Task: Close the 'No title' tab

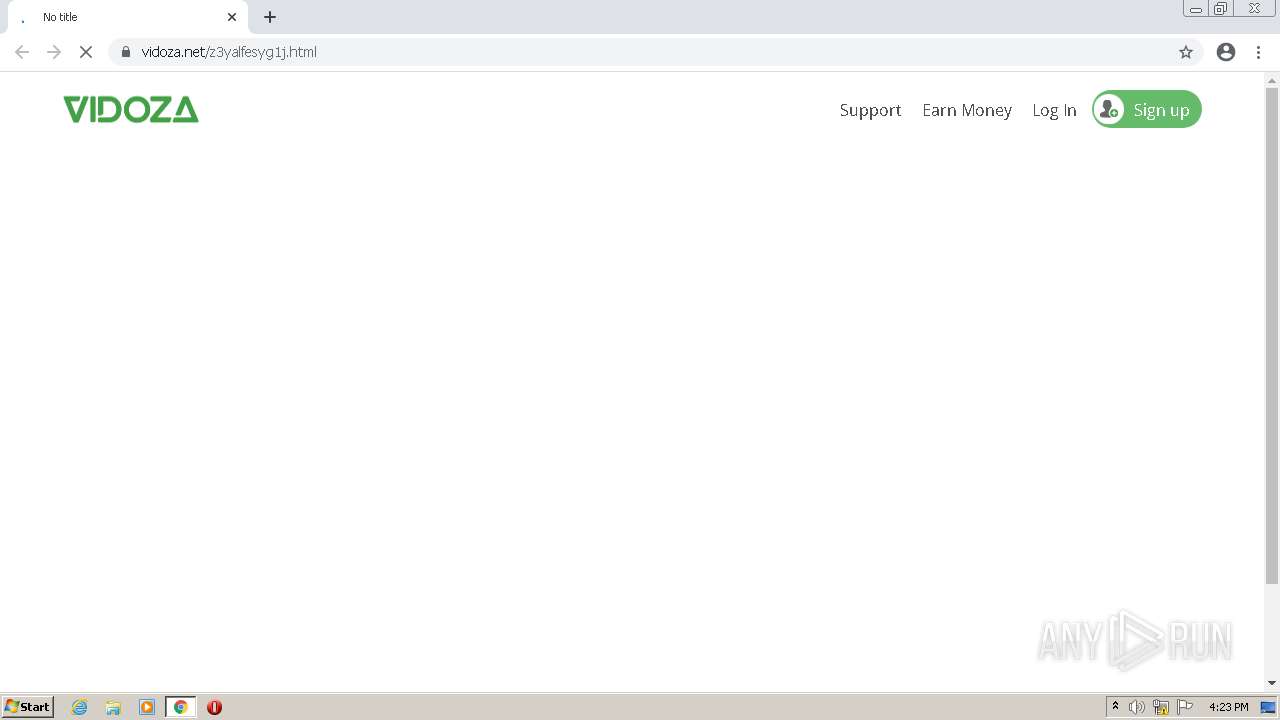Action: 232,17
